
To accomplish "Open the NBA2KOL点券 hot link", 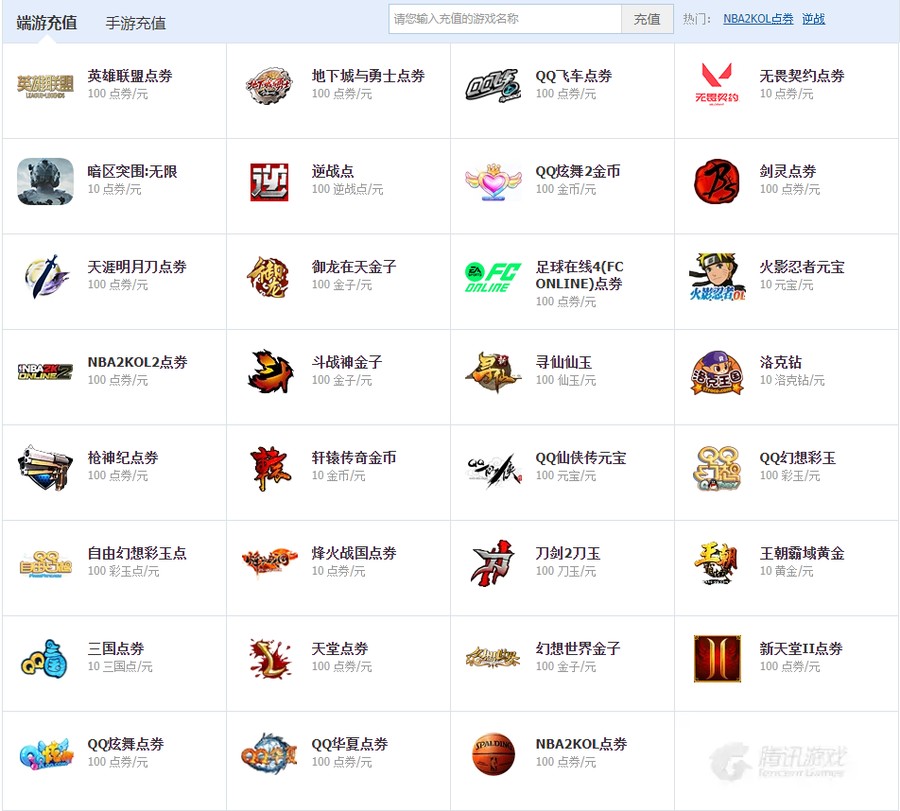I will click(x=758, y=19).
